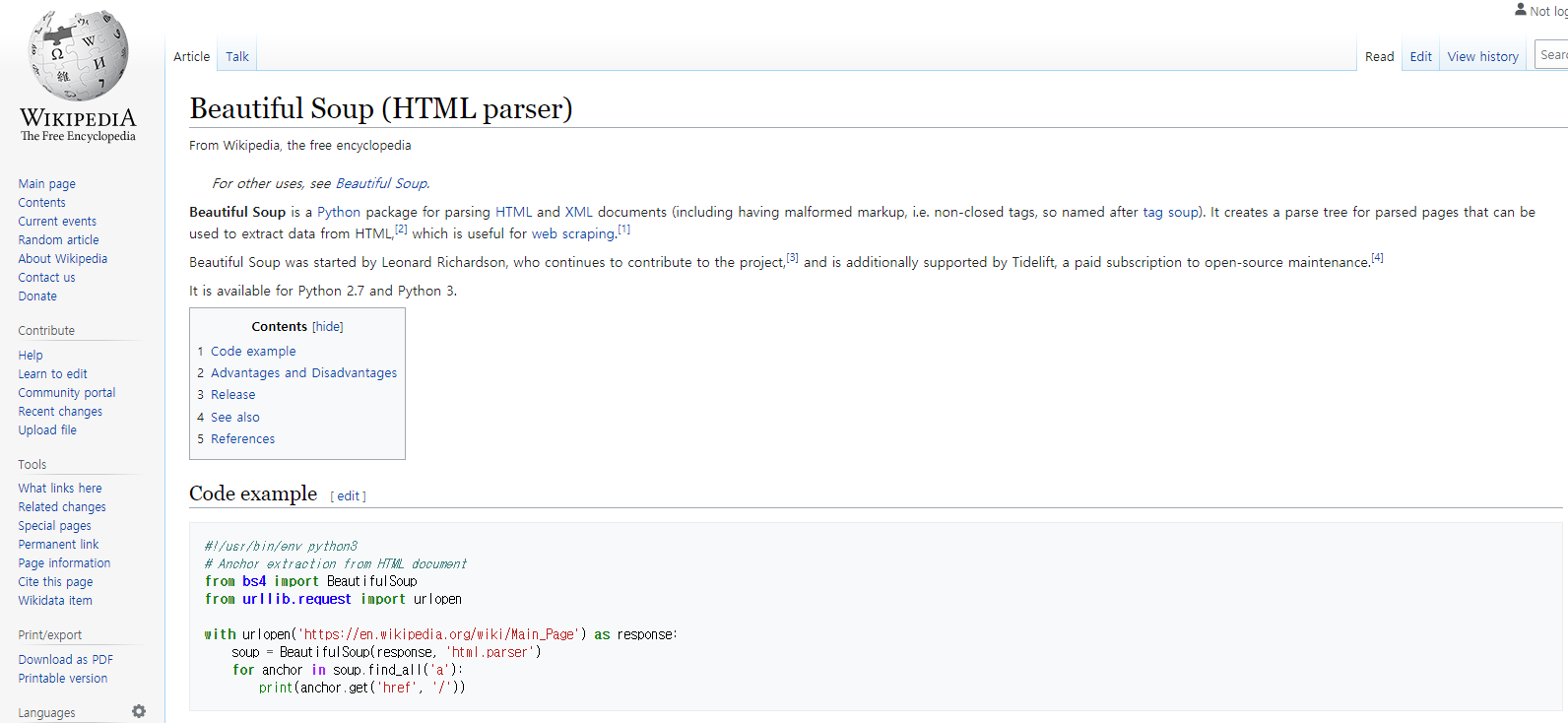Open Current events in the sidebar
This screenshot has width=1568, height=723.
coord(57,222)
